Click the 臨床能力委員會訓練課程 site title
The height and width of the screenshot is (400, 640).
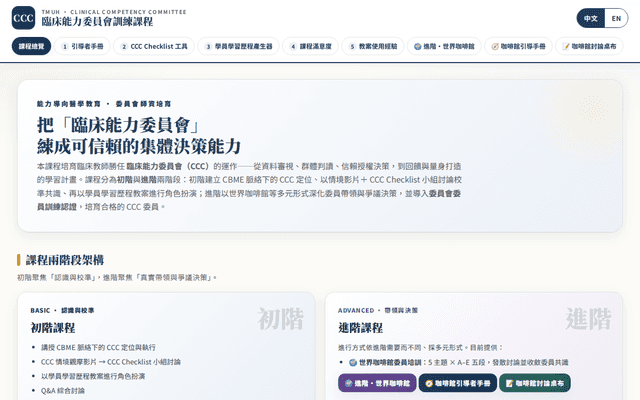coord(97,22)
